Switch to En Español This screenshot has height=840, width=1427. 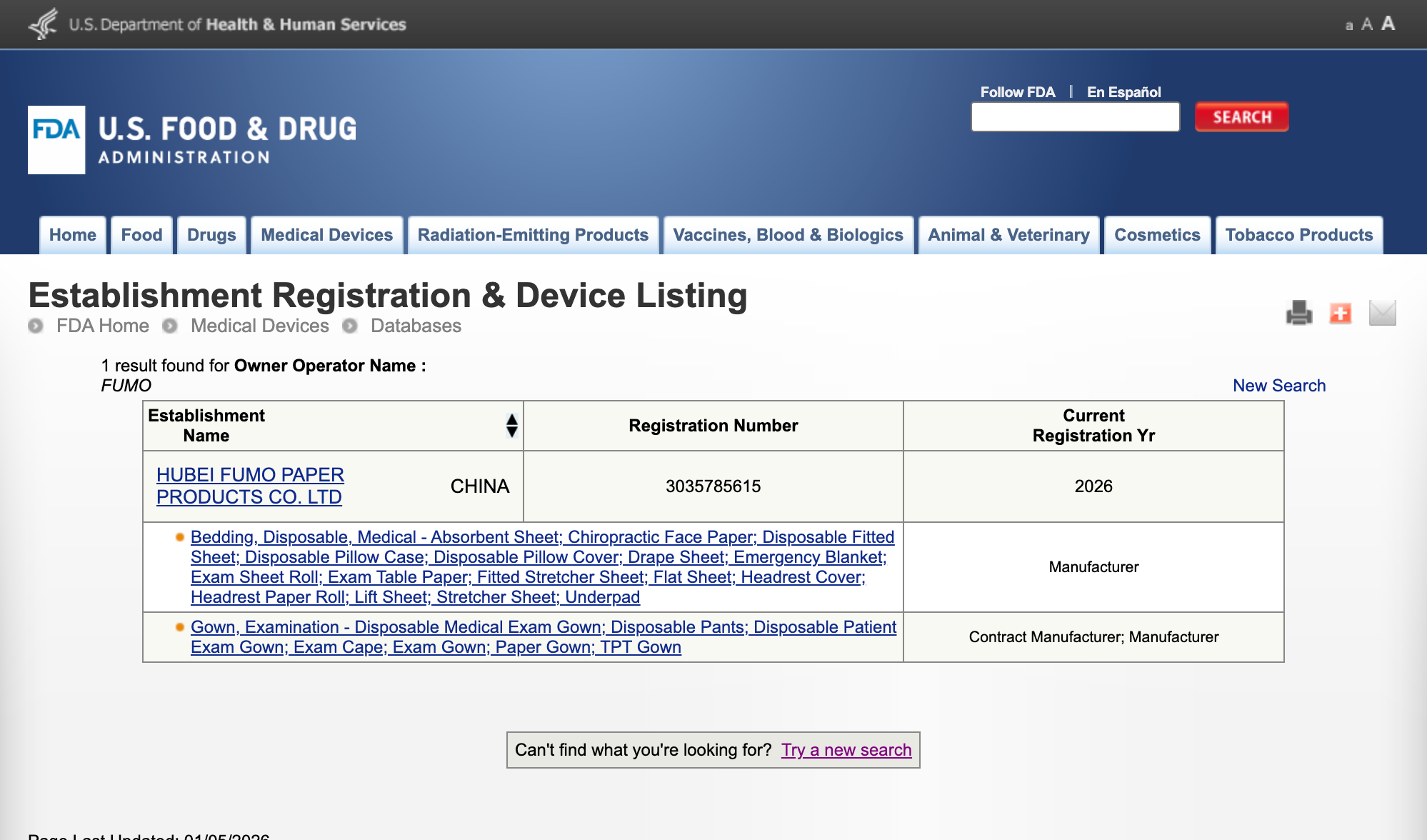coord(1124,92)
